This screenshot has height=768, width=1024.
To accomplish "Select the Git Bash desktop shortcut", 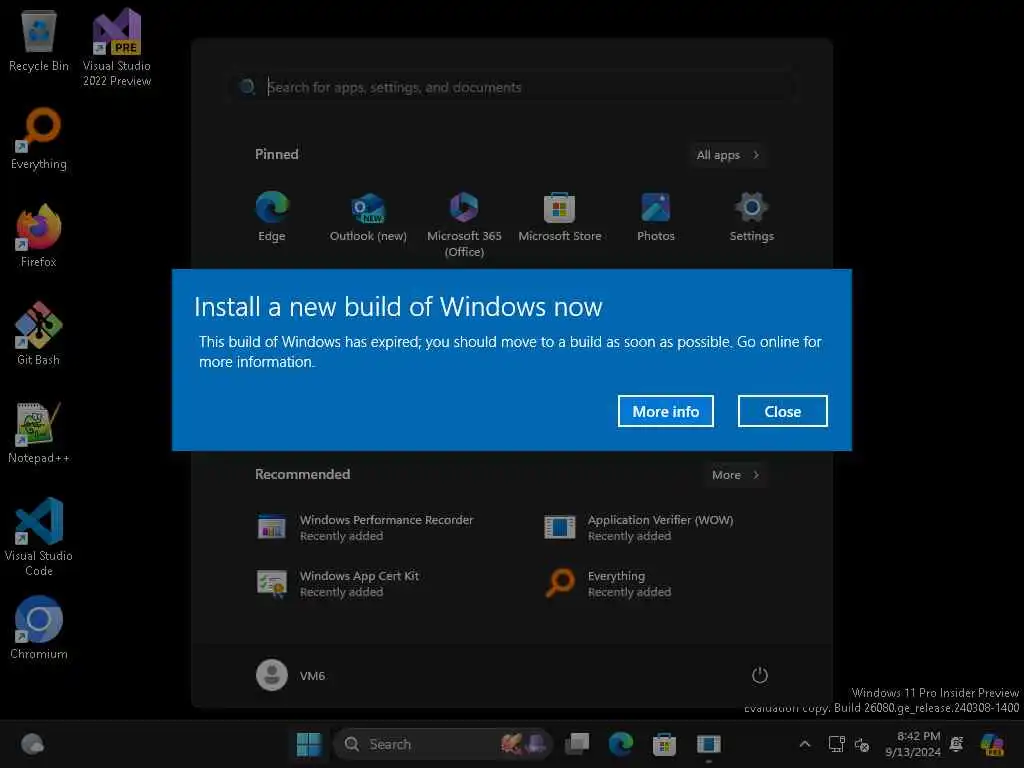I will point(39,334).
